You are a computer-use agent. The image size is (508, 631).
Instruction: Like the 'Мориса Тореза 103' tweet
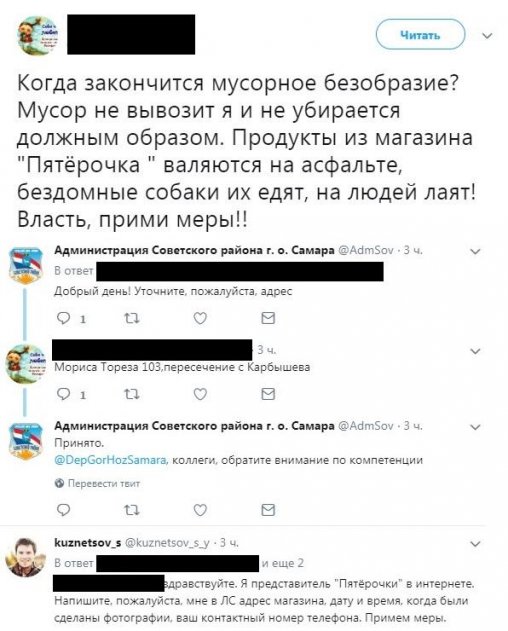pos(200,394)
